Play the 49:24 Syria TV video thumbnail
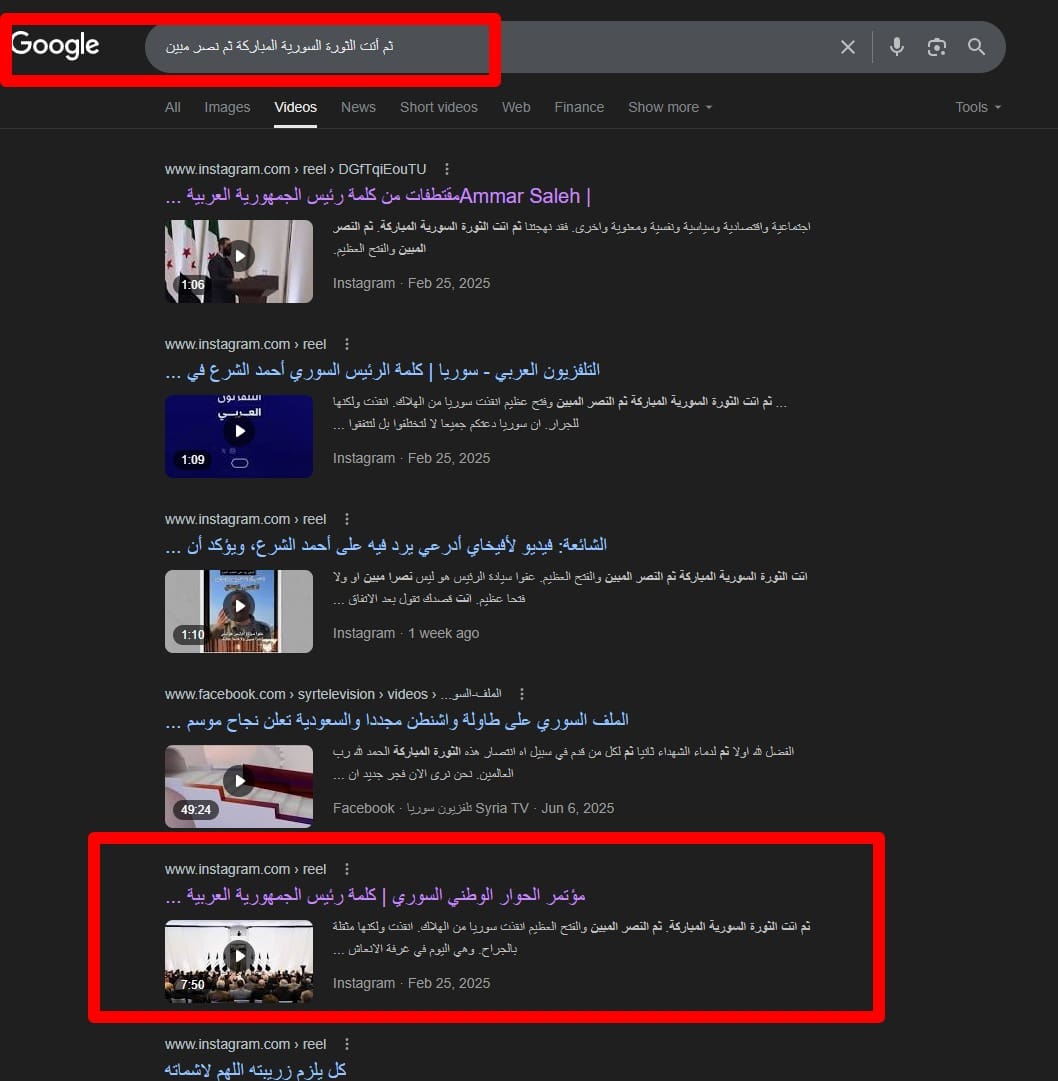1058x1081 pixels. tap(238, 787)
